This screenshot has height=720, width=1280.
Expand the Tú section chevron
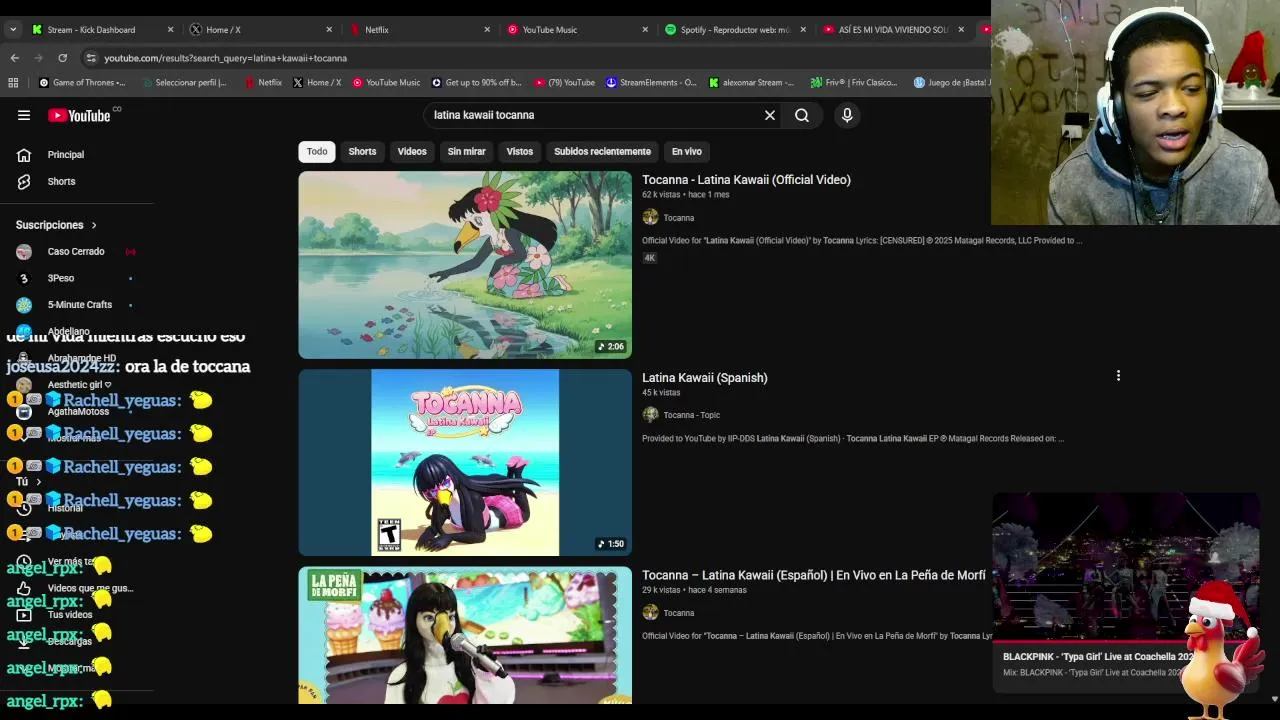38,482
